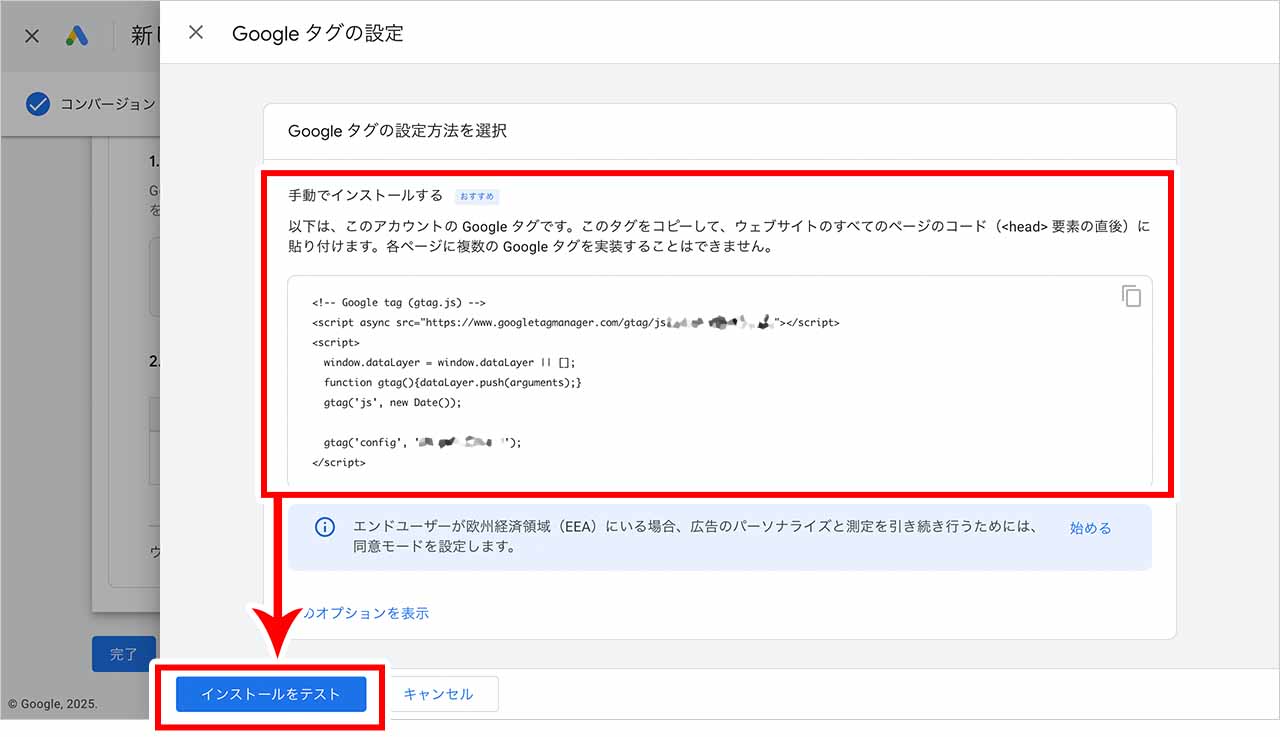Click the Google タグの設定 panel title

click(x=318, y=33)
